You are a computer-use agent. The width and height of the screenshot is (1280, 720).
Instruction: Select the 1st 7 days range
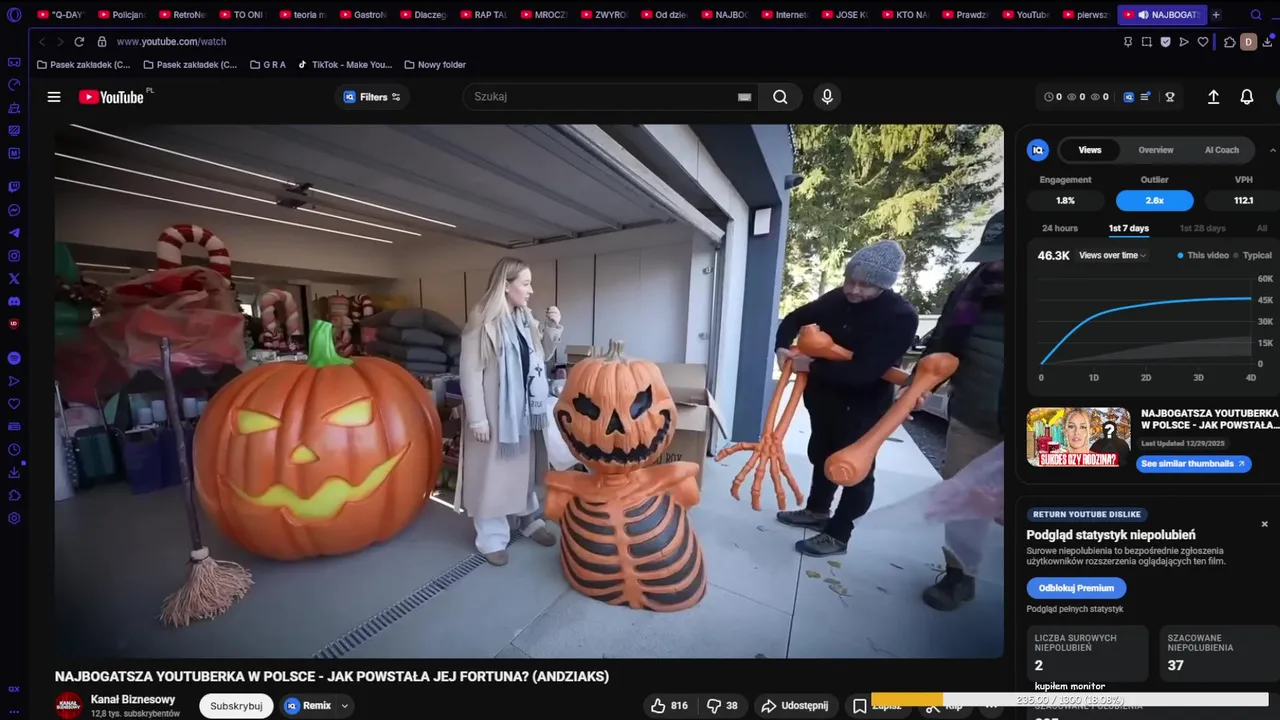coord(1128,228)
